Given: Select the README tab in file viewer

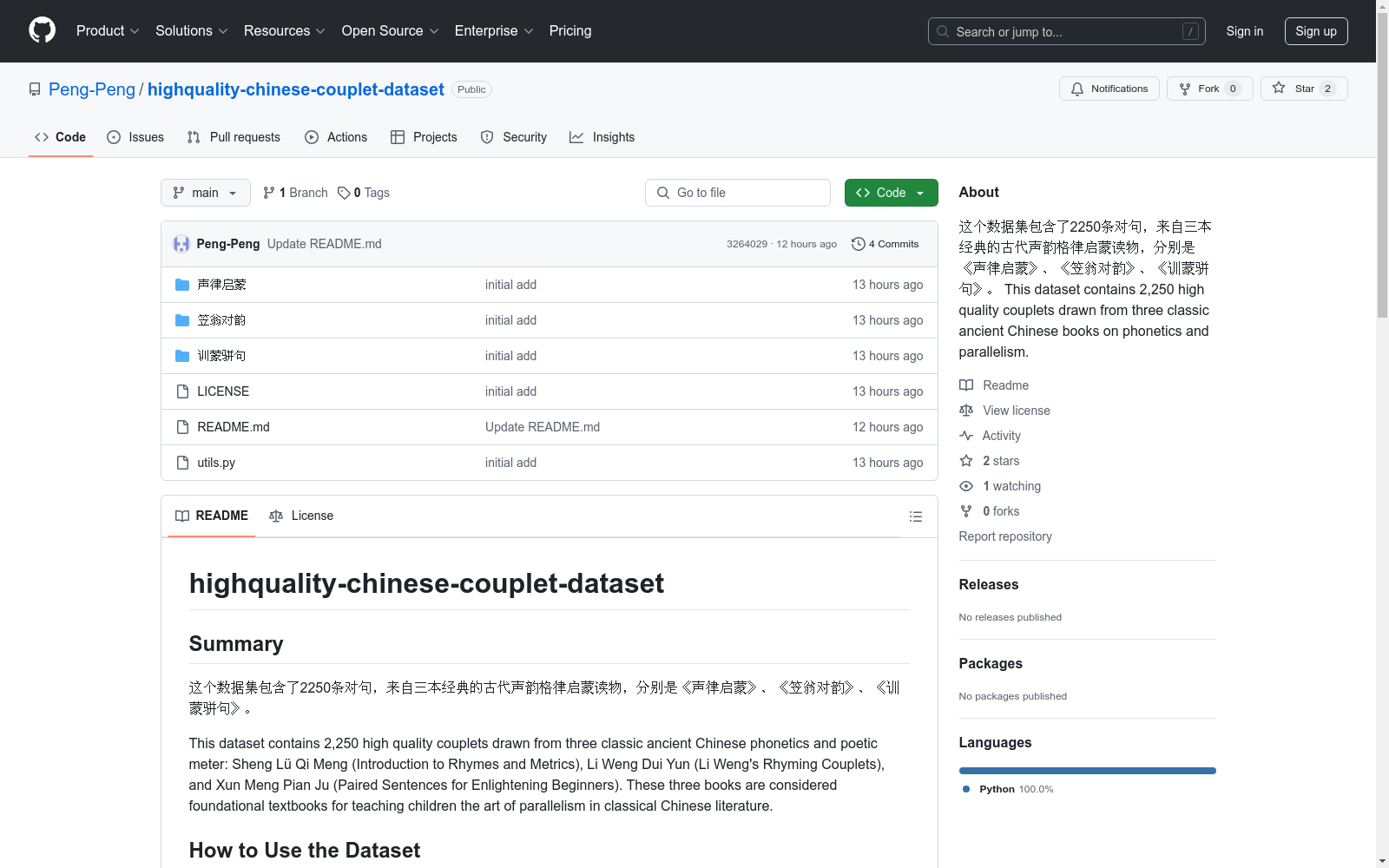Looking at the screenshot, I should [x=212, y=516].
